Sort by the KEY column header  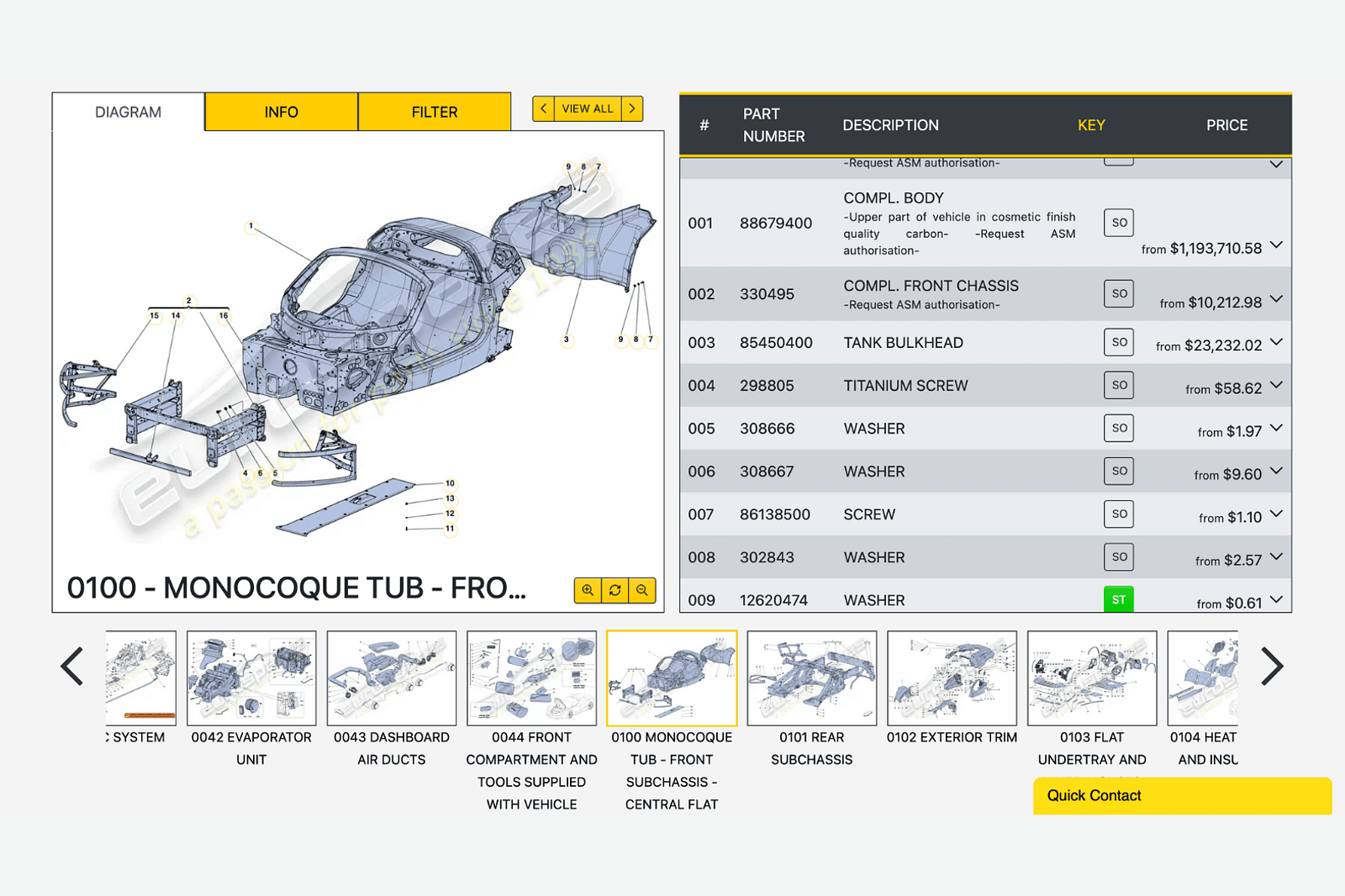[1090, 125]
